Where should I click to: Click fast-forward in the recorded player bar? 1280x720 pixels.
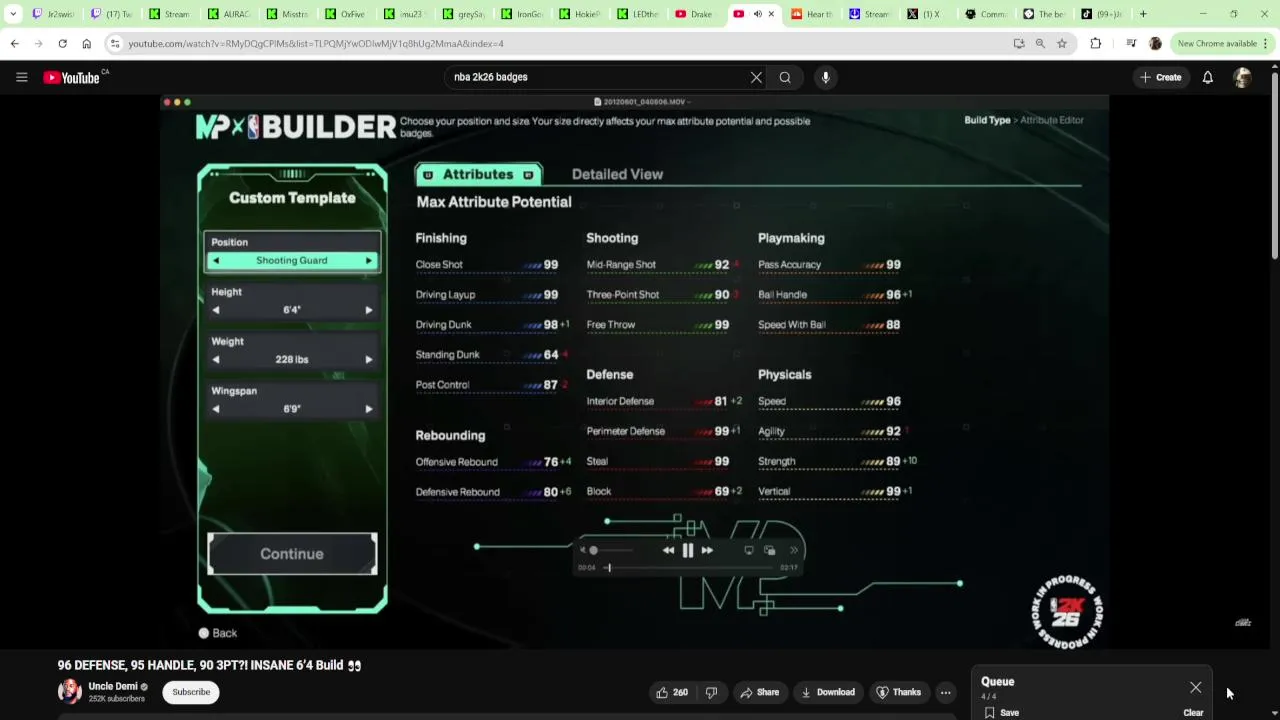point(707,550)
